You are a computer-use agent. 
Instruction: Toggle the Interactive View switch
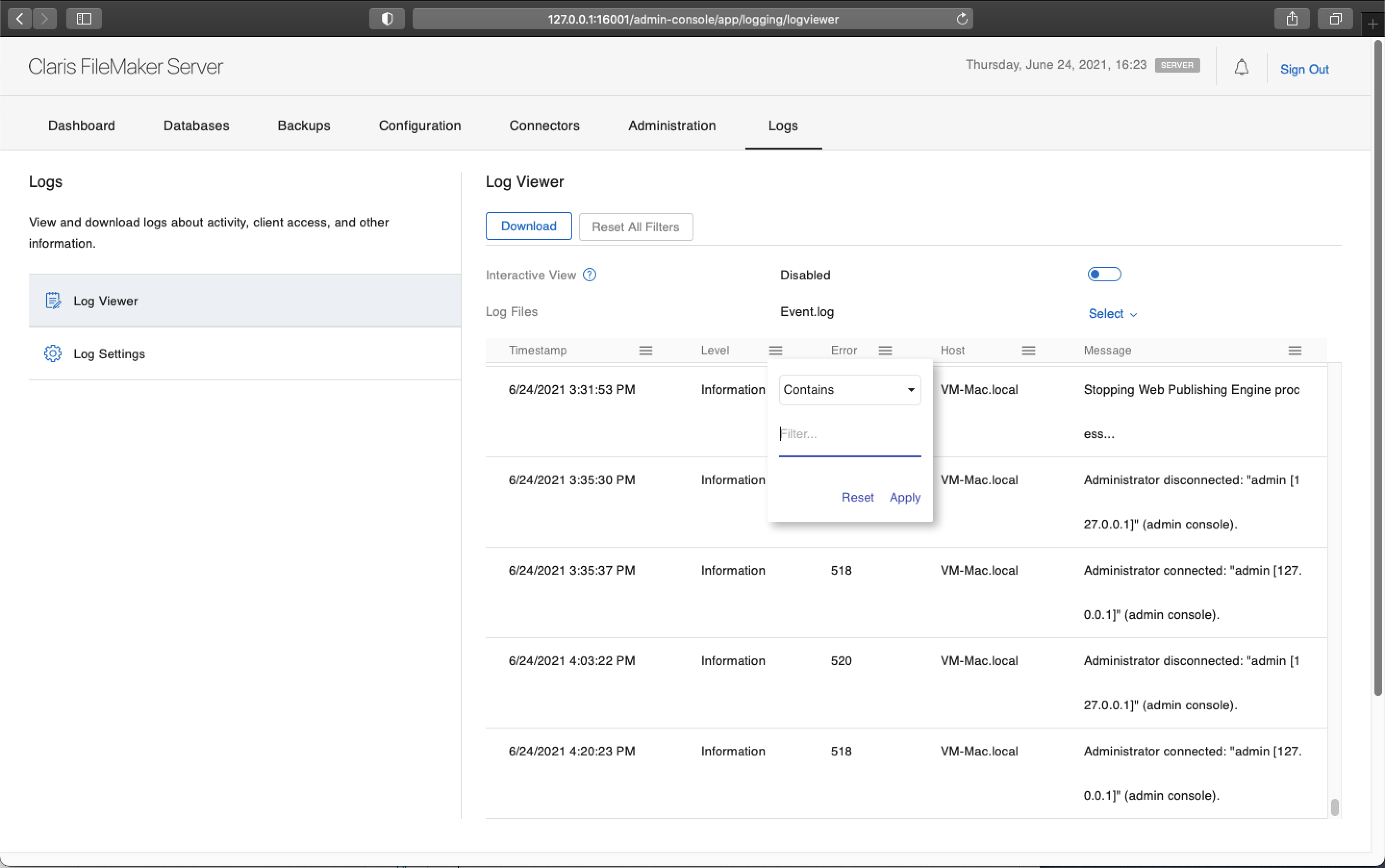[x=1103, y=274]
